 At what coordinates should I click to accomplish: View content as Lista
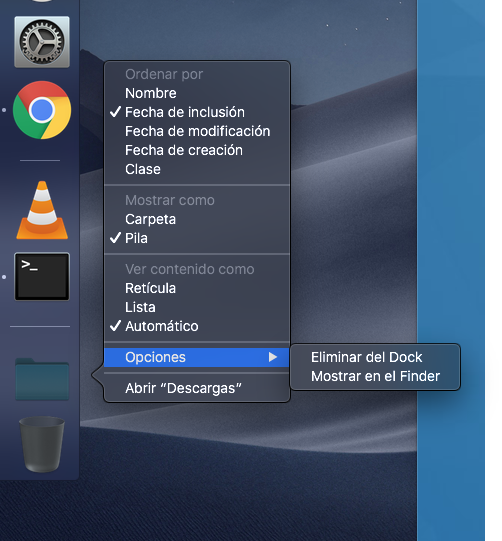197,307
